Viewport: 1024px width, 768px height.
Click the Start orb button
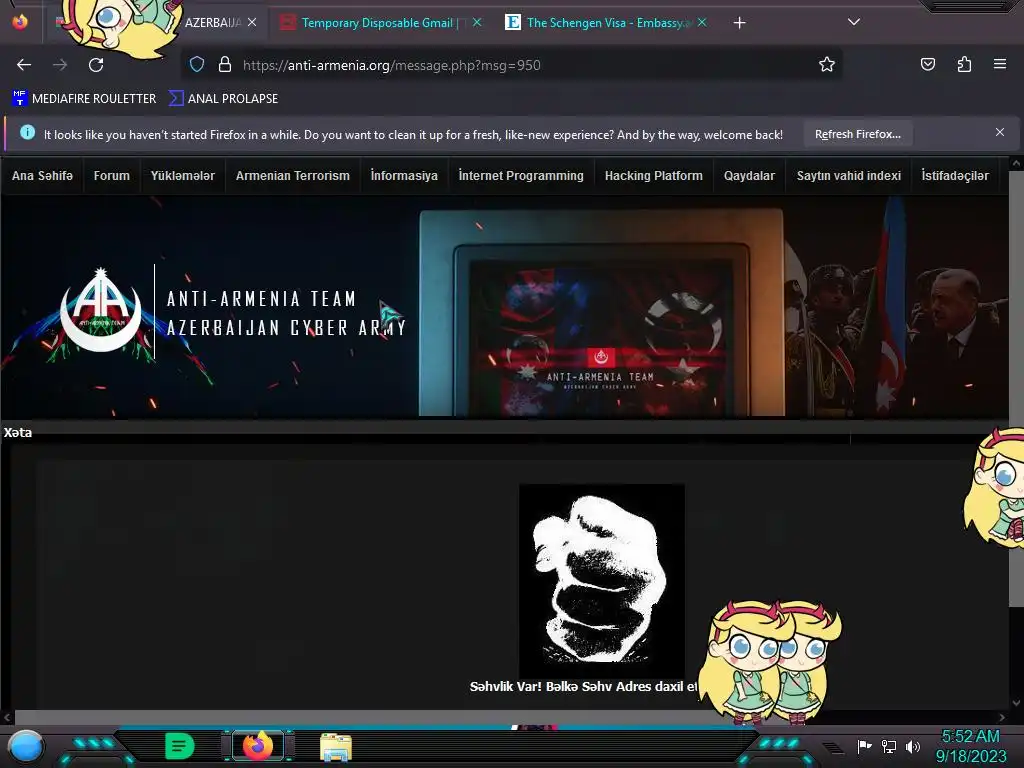click(x=25, y=747)
